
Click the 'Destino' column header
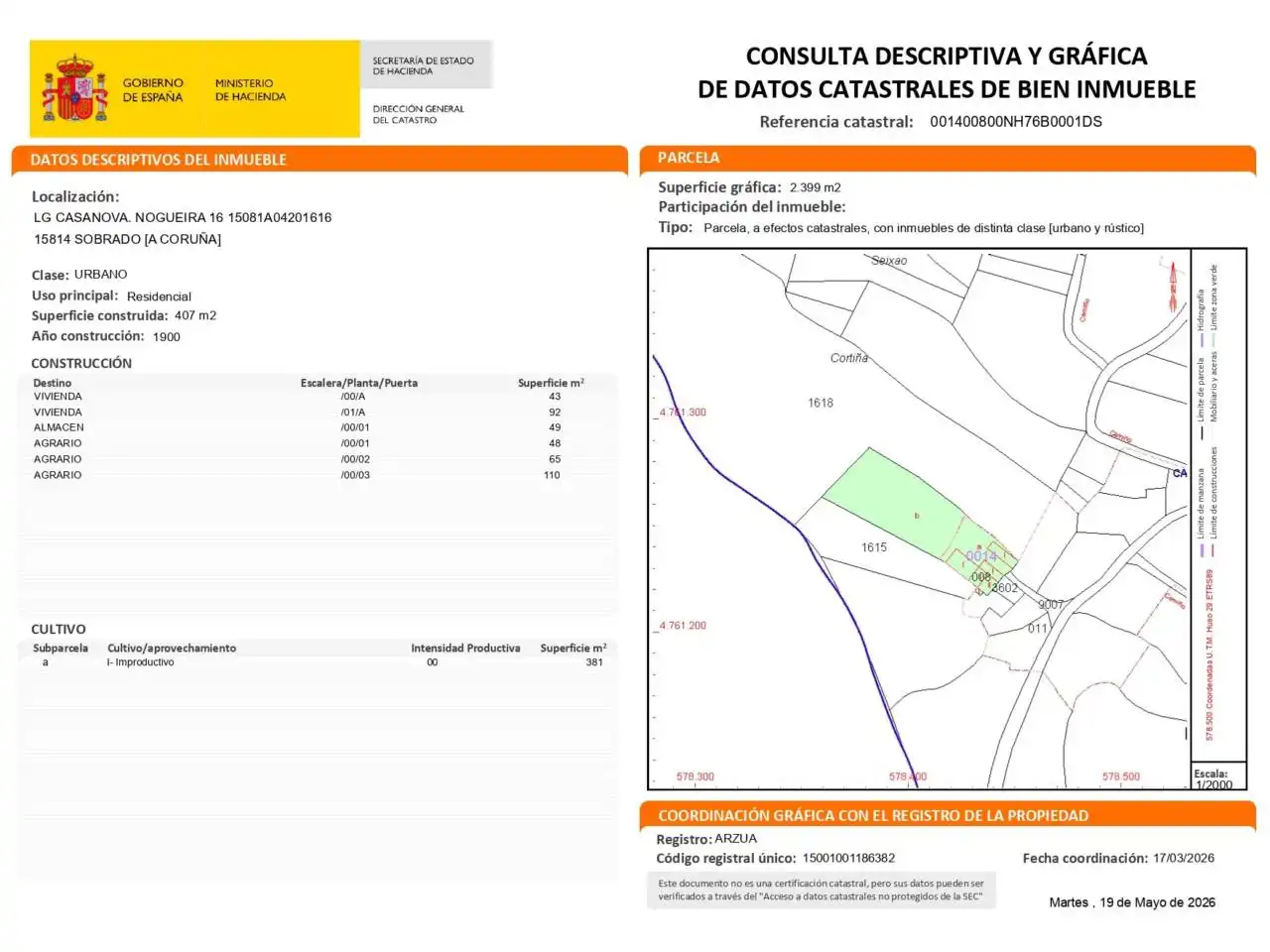(53, 383)
